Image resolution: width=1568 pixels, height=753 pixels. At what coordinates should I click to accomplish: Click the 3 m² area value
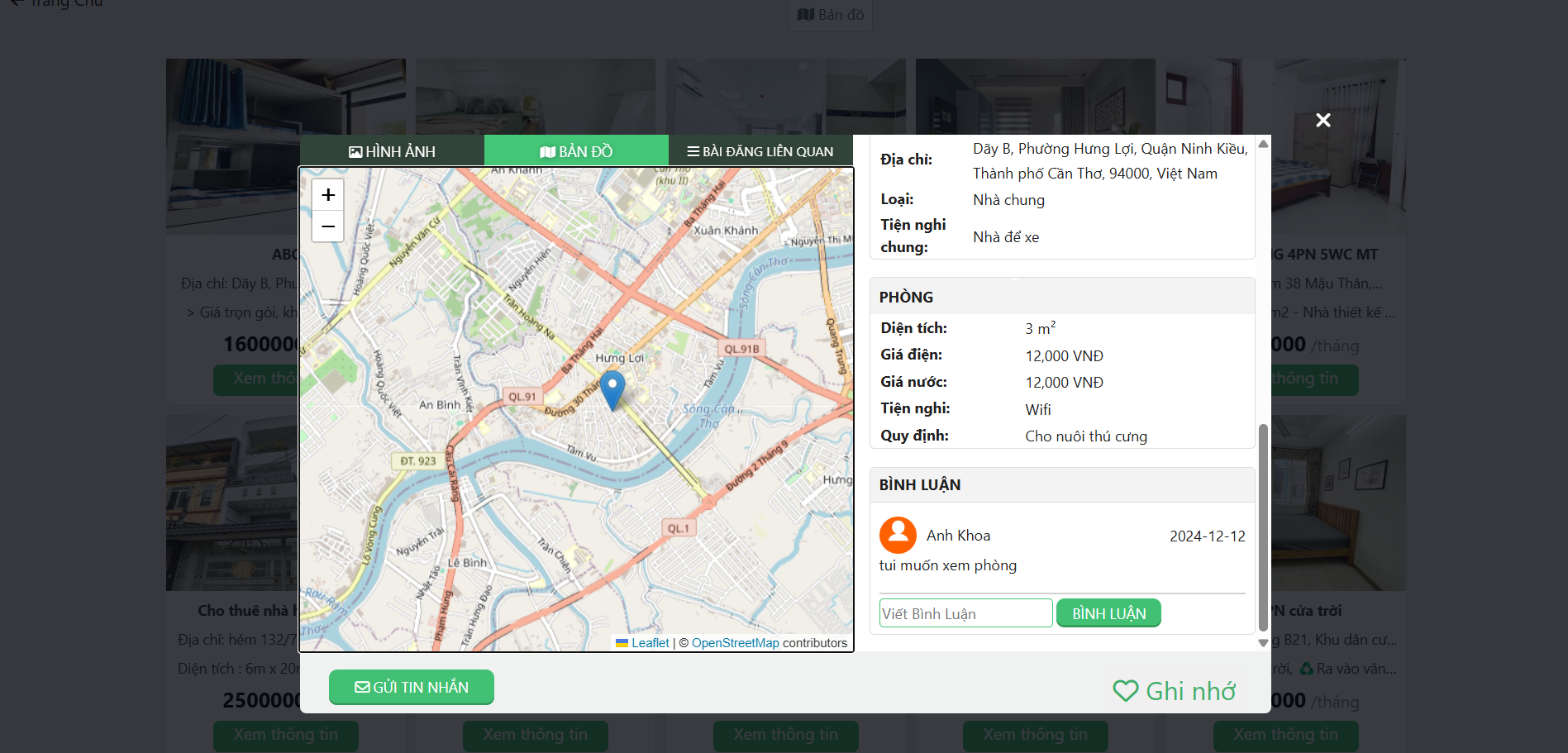[x=1041, y=328]
